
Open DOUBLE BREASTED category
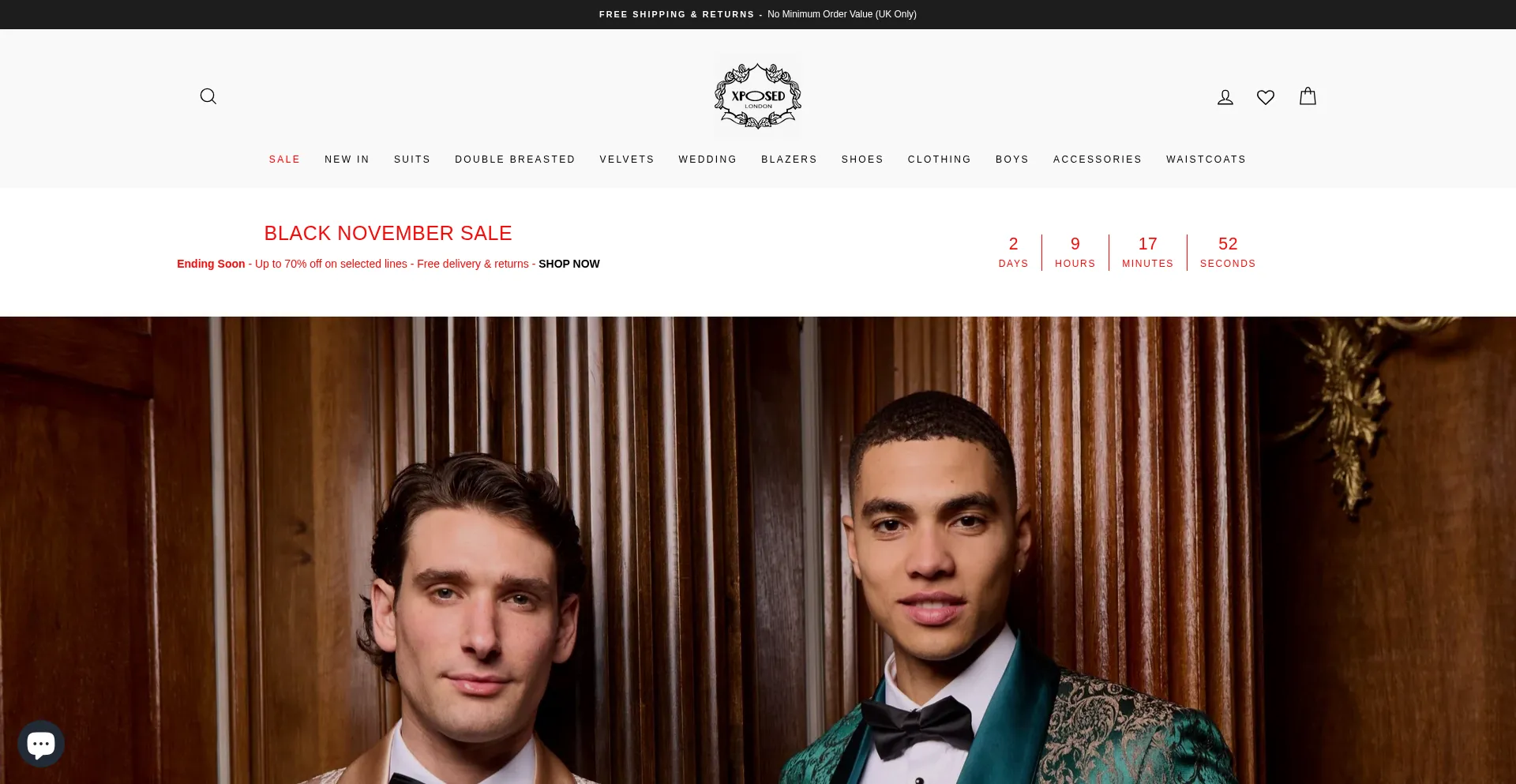coord(515,159)
